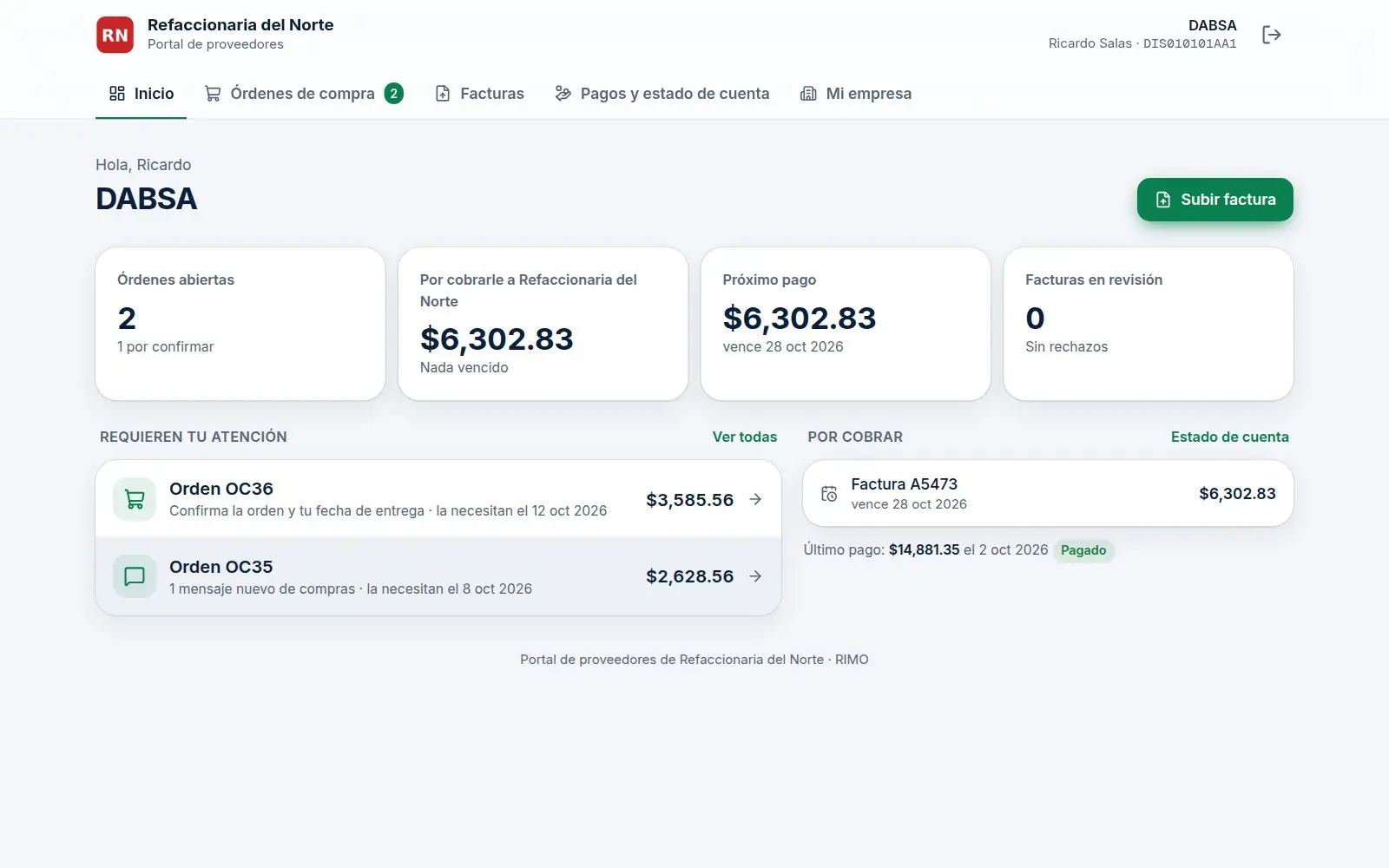Click the Facturas document icon
This screenshot has width=1389, height=868.
(x=443, y=94)
